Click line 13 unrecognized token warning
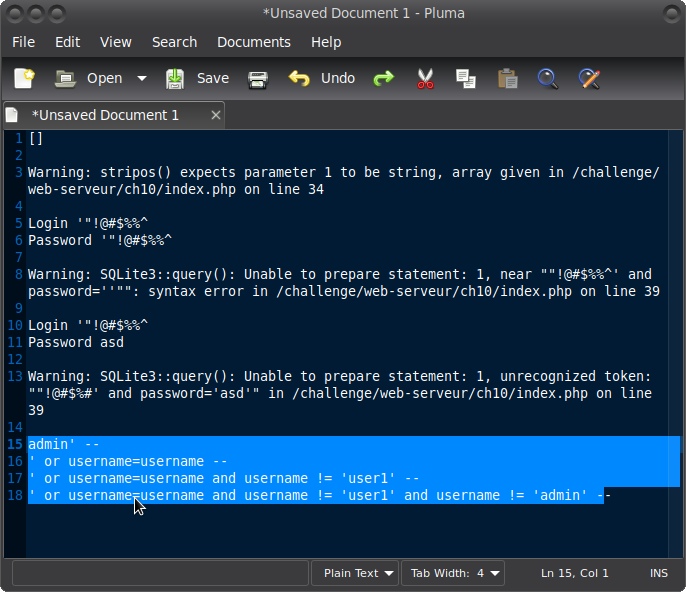 (340, 393)
